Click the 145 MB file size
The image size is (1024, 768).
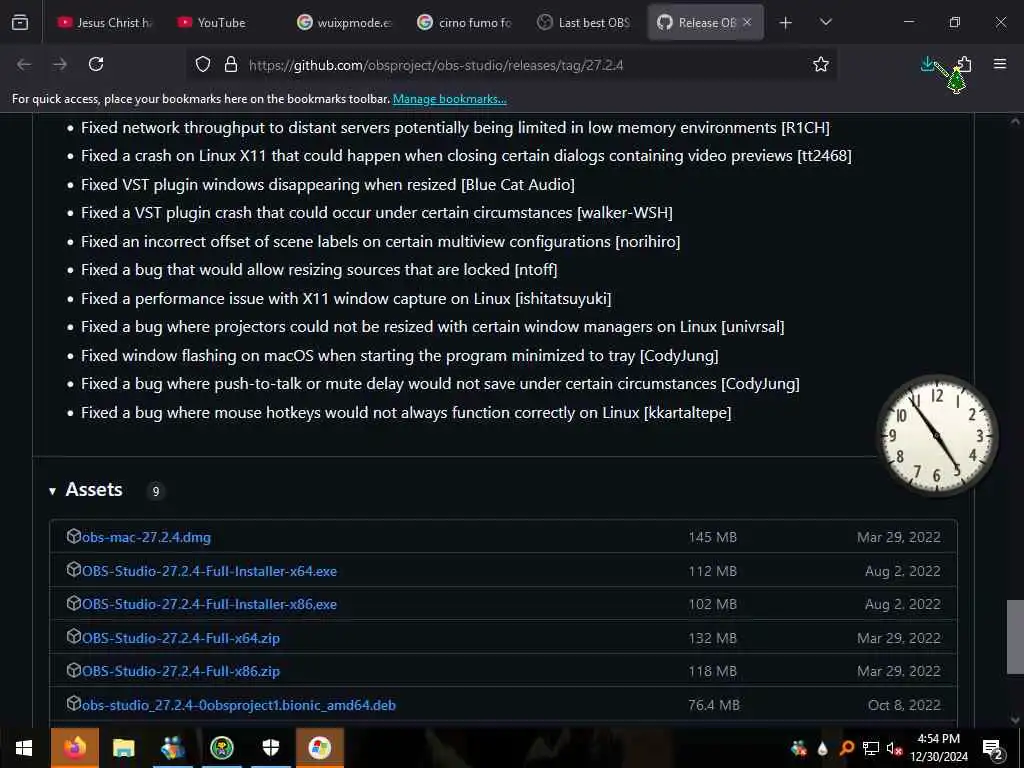tap(712, 537)
